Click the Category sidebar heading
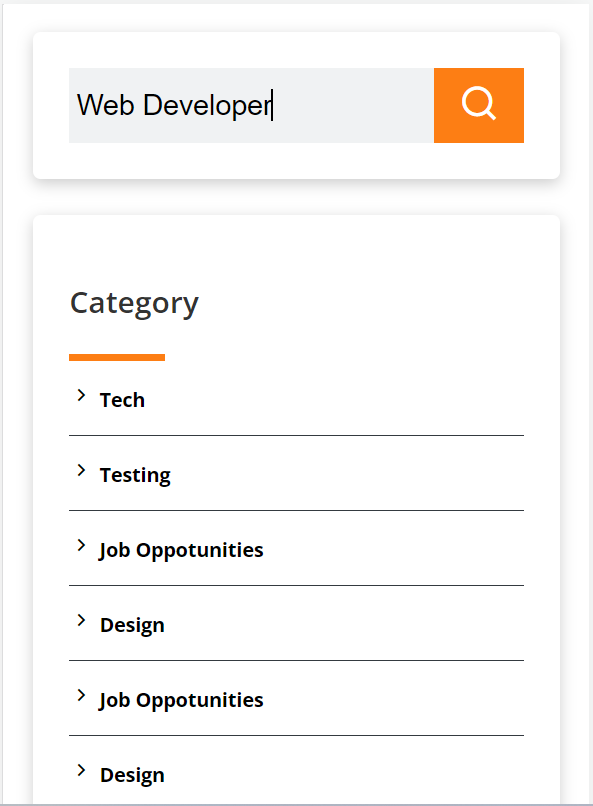 click(x=134, y=304)
